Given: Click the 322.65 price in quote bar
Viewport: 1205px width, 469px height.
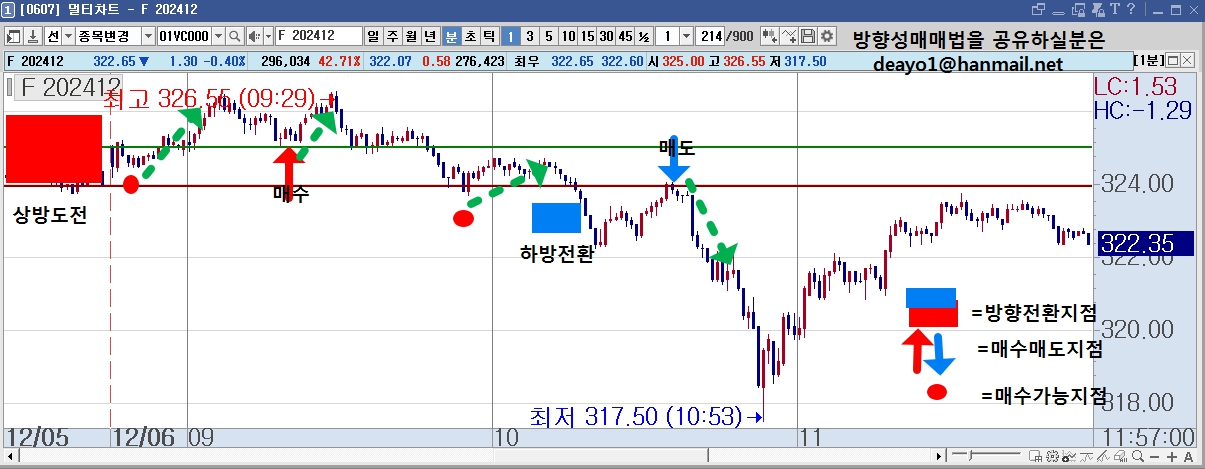Looking at the screenshot, I should [x=115, y=61].
